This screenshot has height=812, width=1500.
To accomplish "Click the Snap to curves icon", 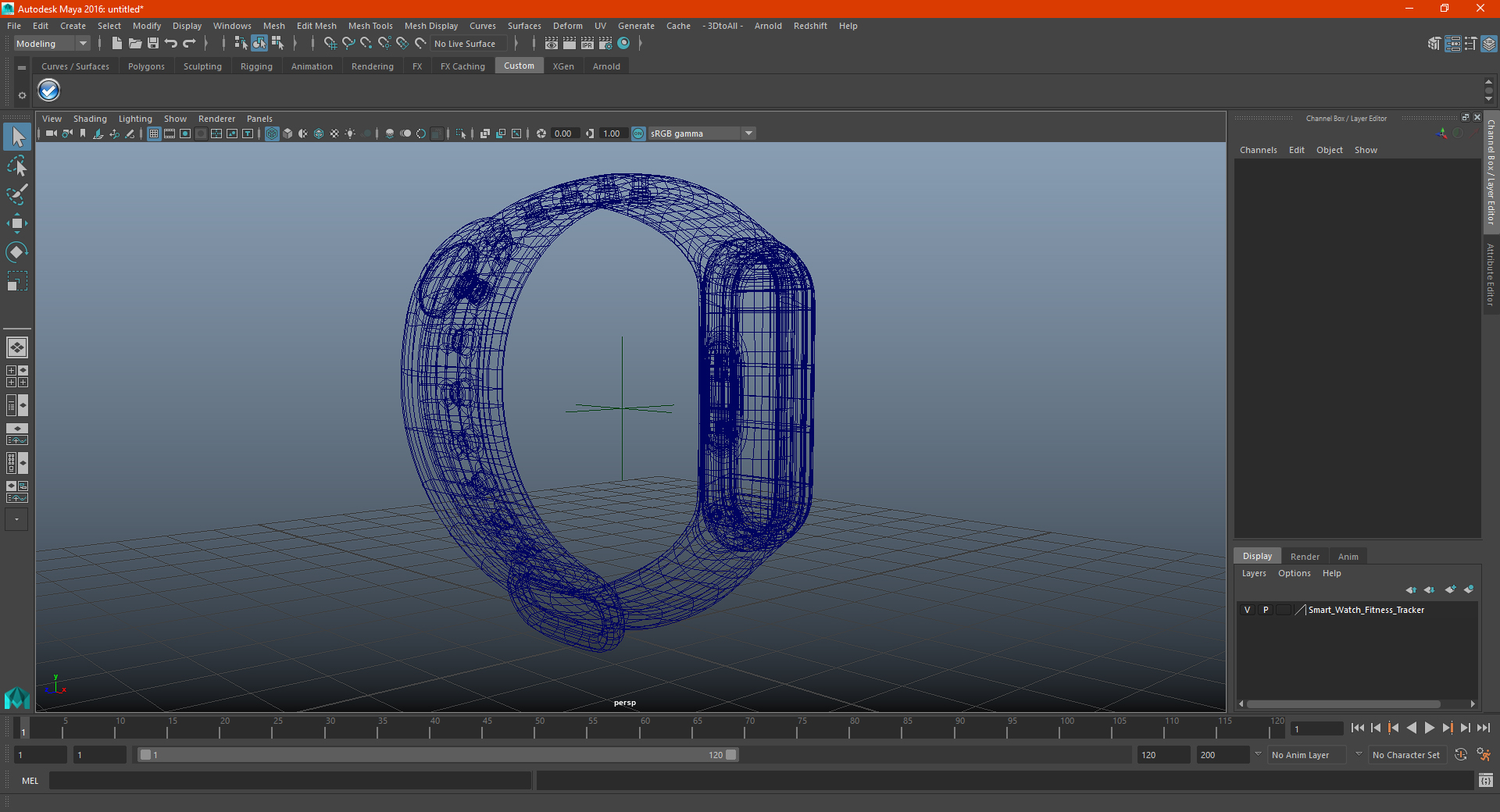I will pos(348,44).
